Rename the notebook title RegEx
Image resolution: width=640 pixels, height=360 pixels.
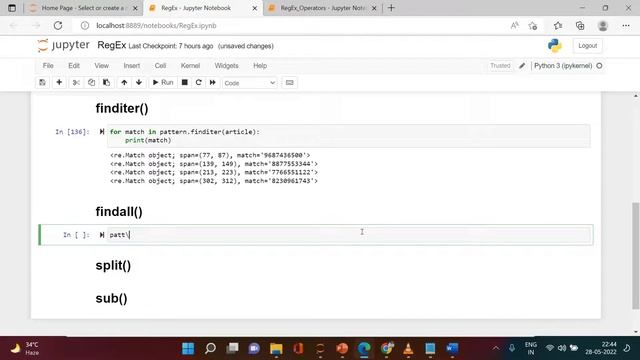coord(111,45)
